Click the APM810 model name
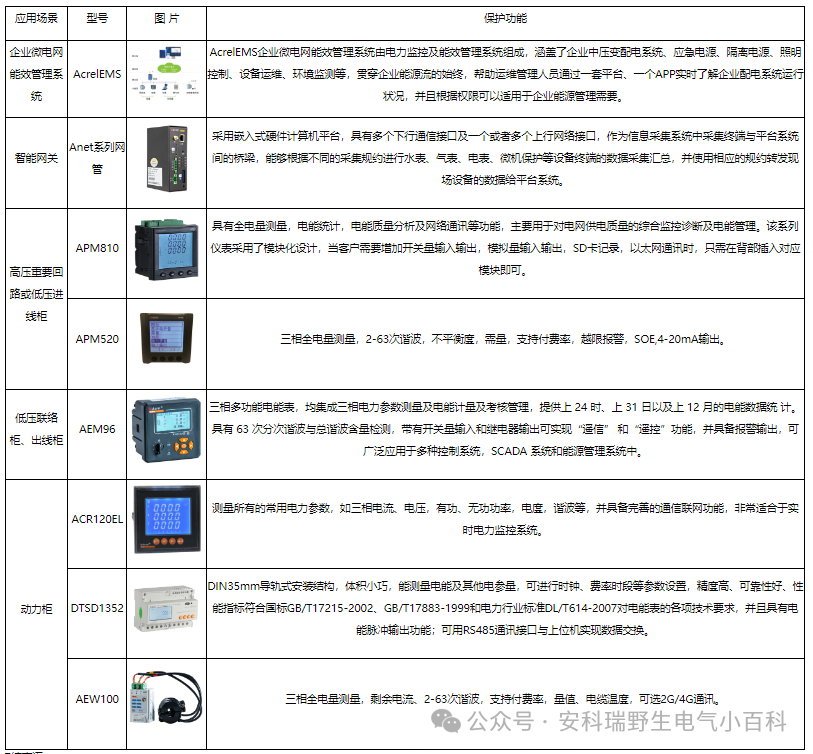813x754 pixels. click(97, 248)
